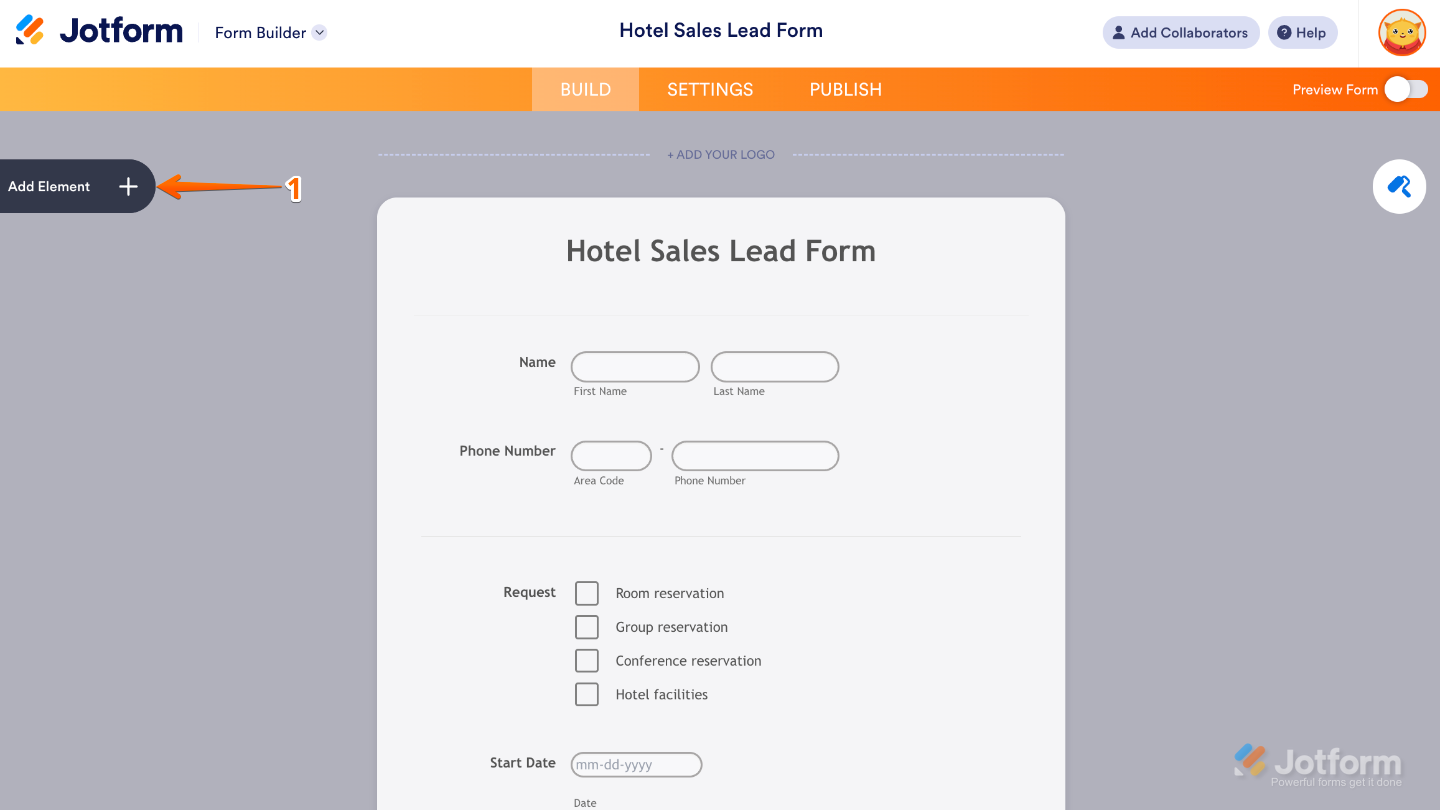Check the Hotel facilities checkbox
Screen dimensions: 1440x810
[x=587, y=694]
